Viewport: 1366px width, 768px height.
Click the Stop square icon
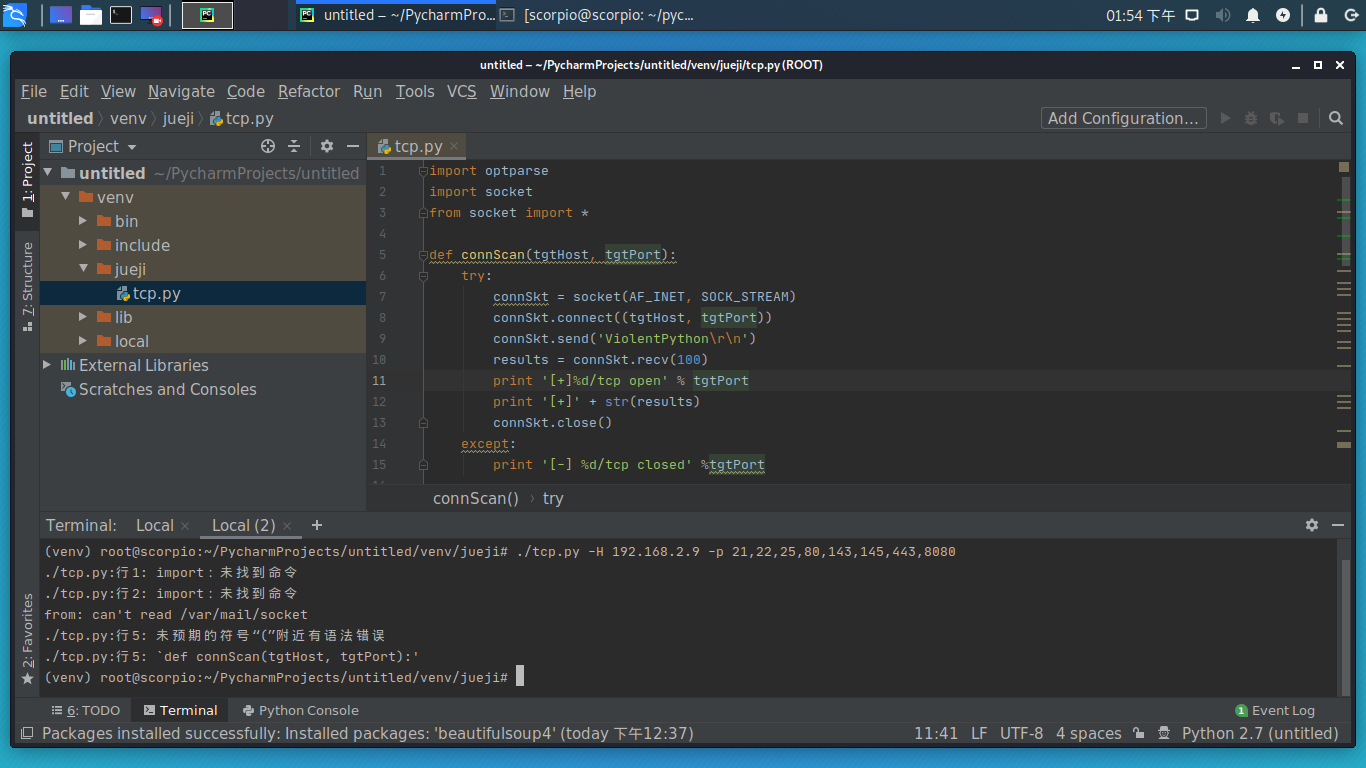(1303, 118)
